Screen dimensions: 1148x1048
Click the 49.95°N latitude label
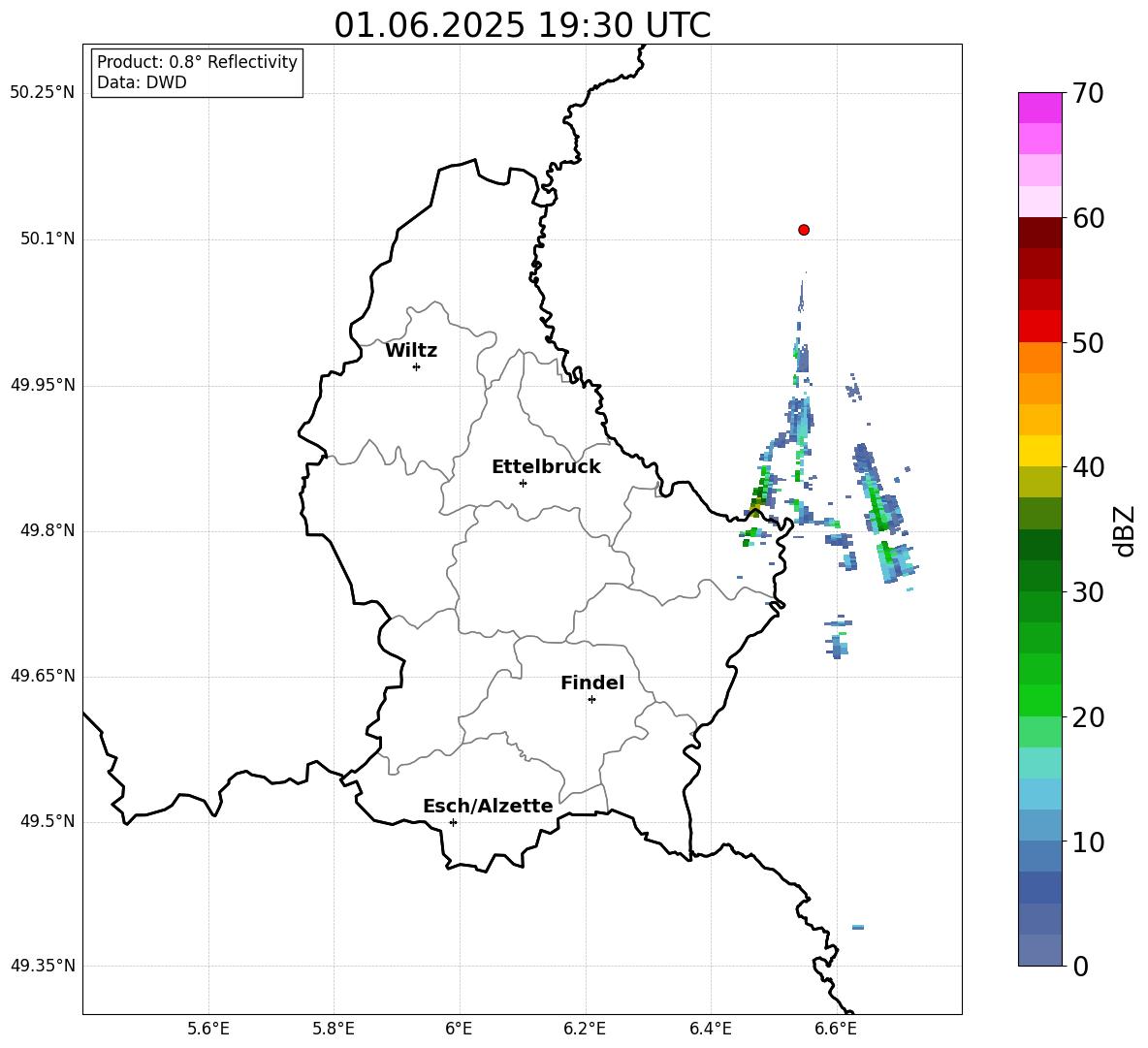pyautogui.click(x=43, y=385)
